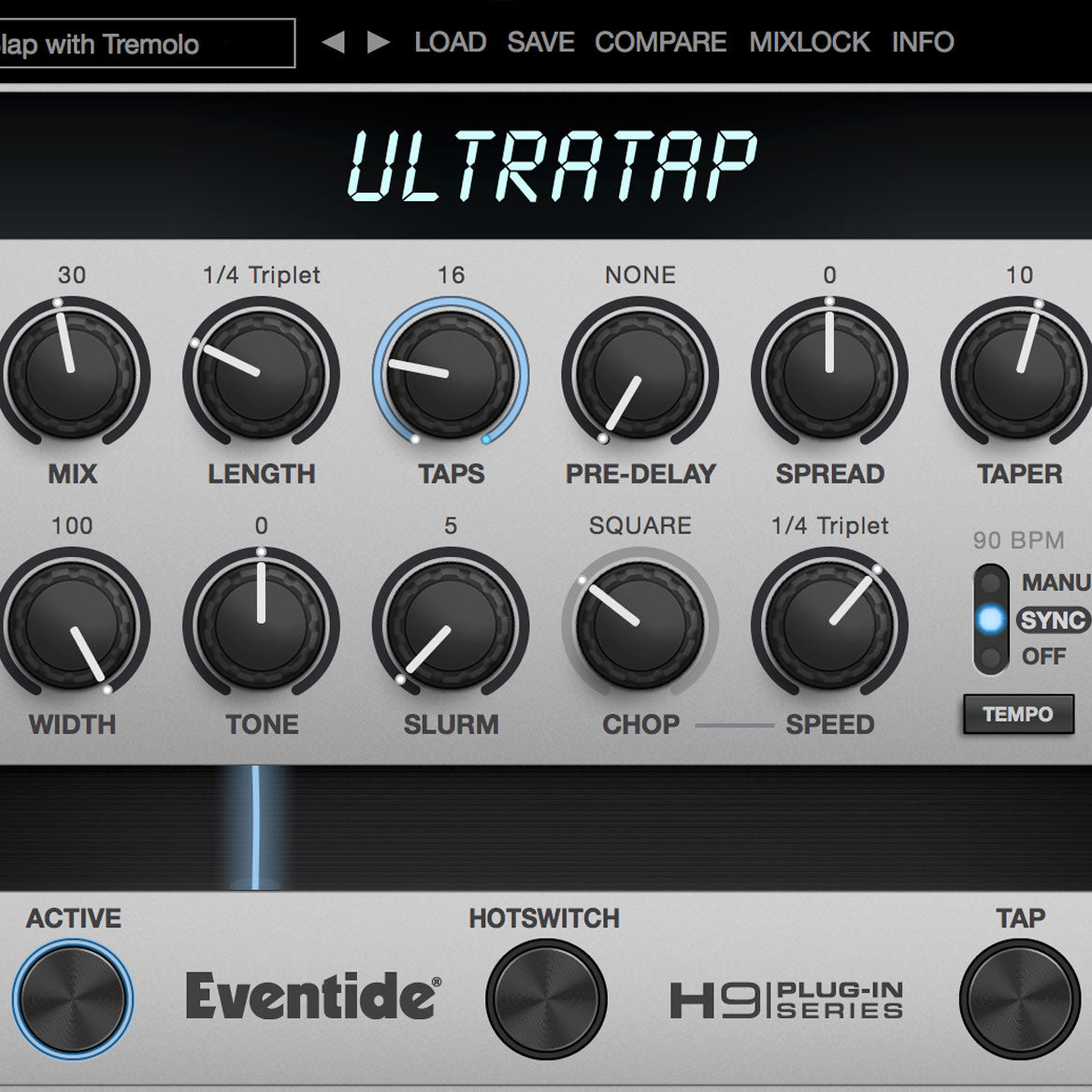Click the PRE-DELAY knob
This screenshot has width=1092, height=1092.
(640, 374)
